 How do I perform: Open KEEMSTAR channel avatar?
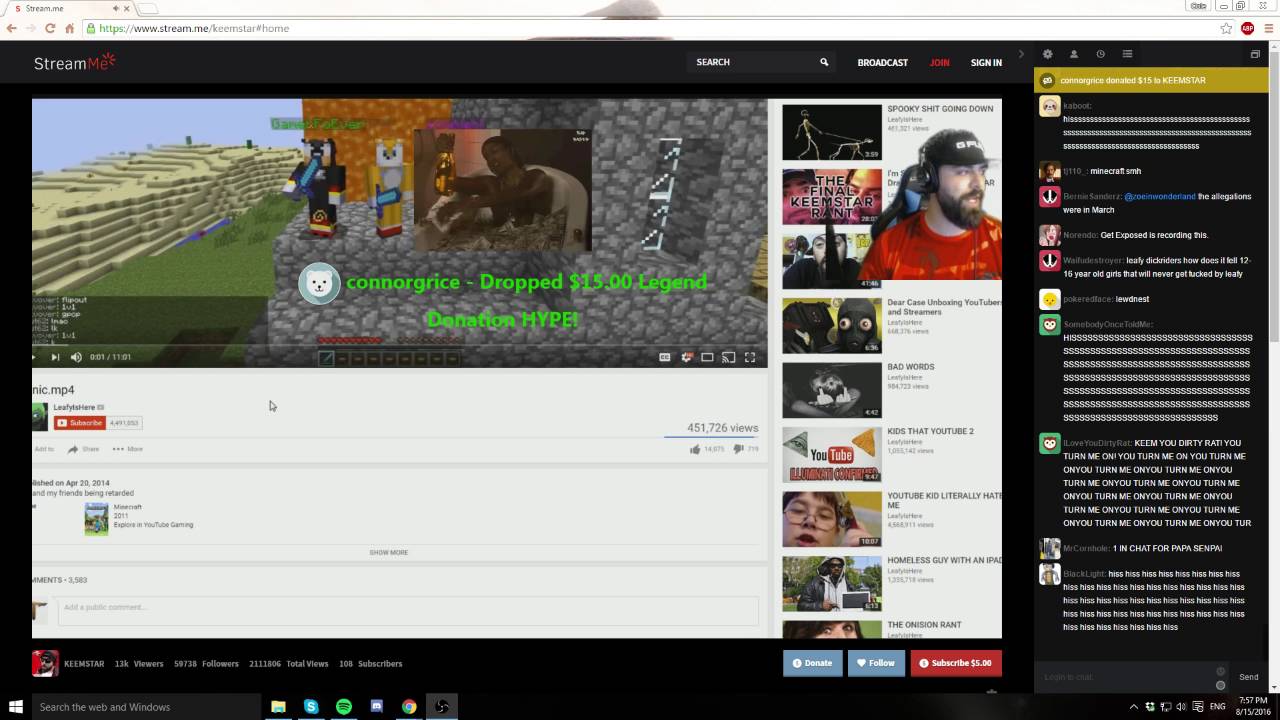click(45, 663)
